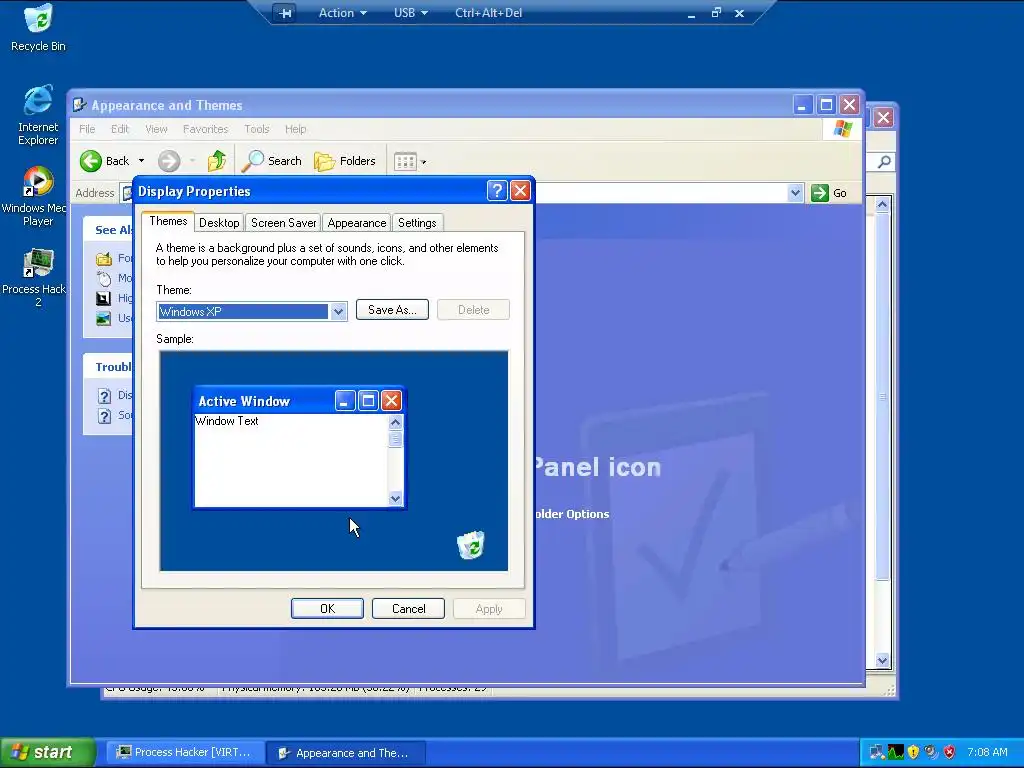Image resolution: width=1024 pixels, height=768 pixels.
Task: Expand the Back button history arrow
Action: pos(141,161)
